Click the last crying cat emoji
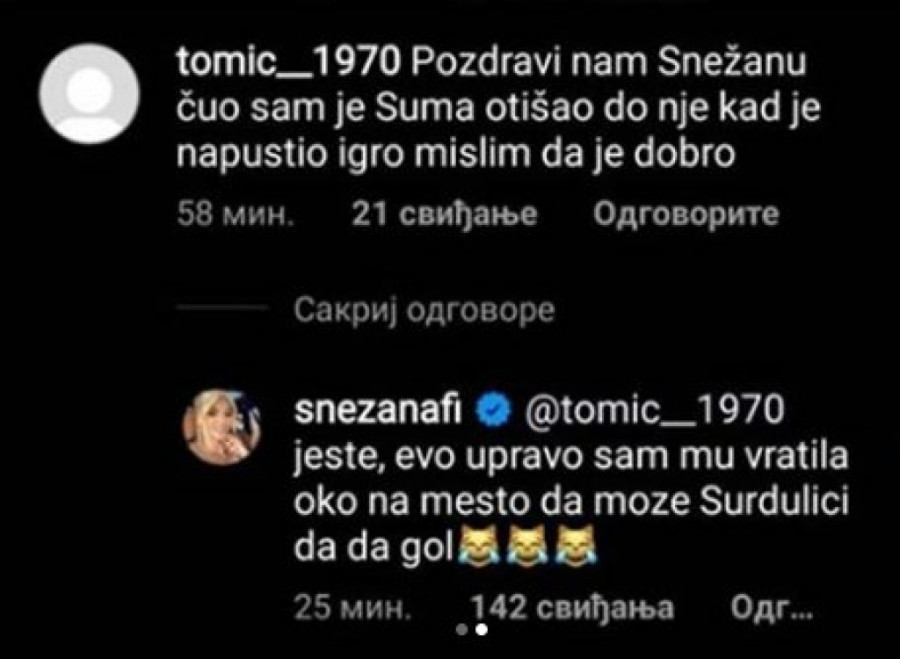900x659 pixels. [x=570, y=547]
